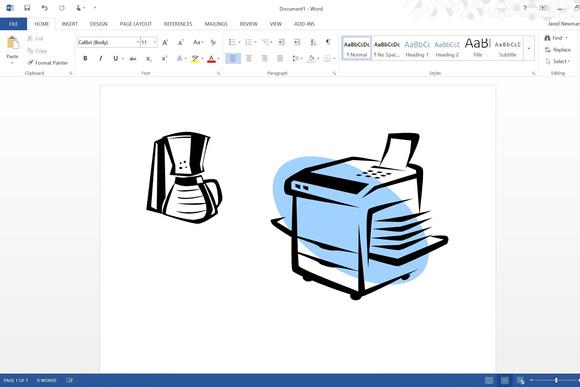Click the yellow text highlight color button

(x=195, y=59)
